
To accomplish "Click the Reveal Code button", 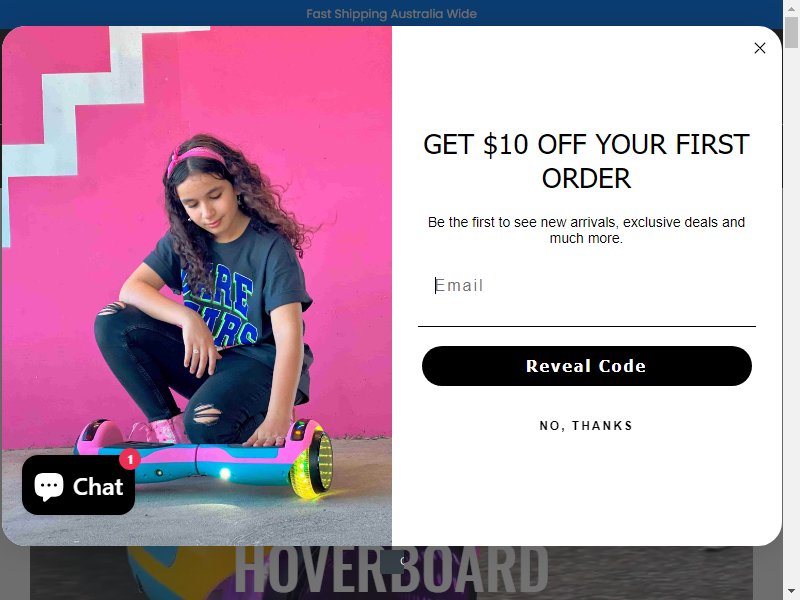I will (x=587, y=366).
